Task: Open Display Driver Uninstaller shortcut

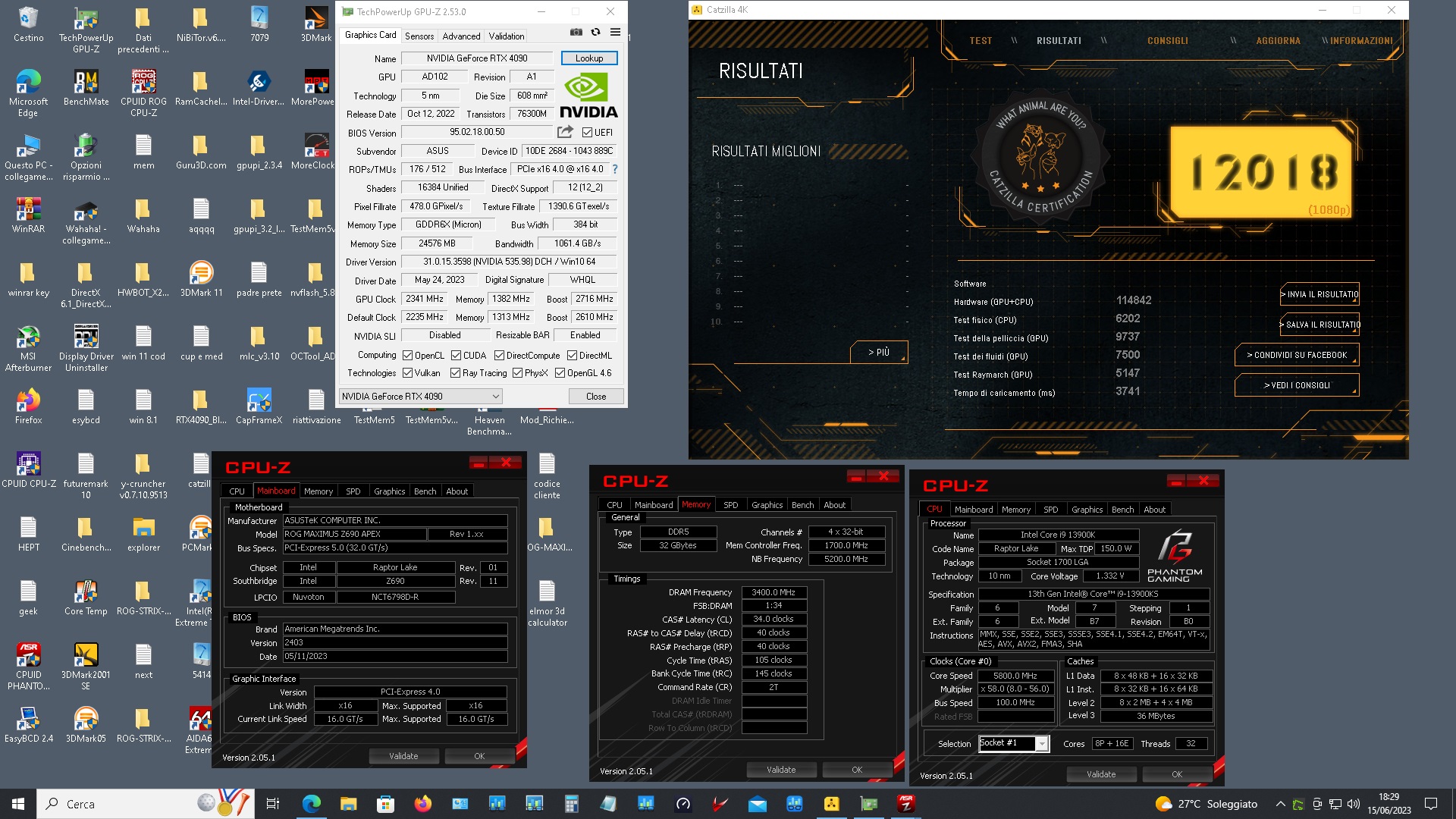Action: pos(86,349)
